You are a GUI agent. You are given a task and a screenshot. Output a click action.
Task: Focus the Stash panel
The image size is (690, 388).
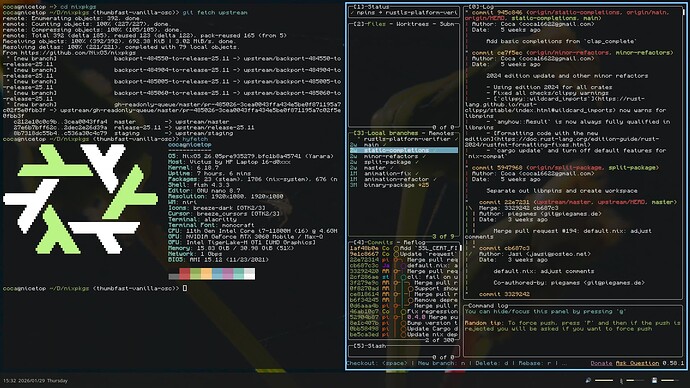(404, 351)
